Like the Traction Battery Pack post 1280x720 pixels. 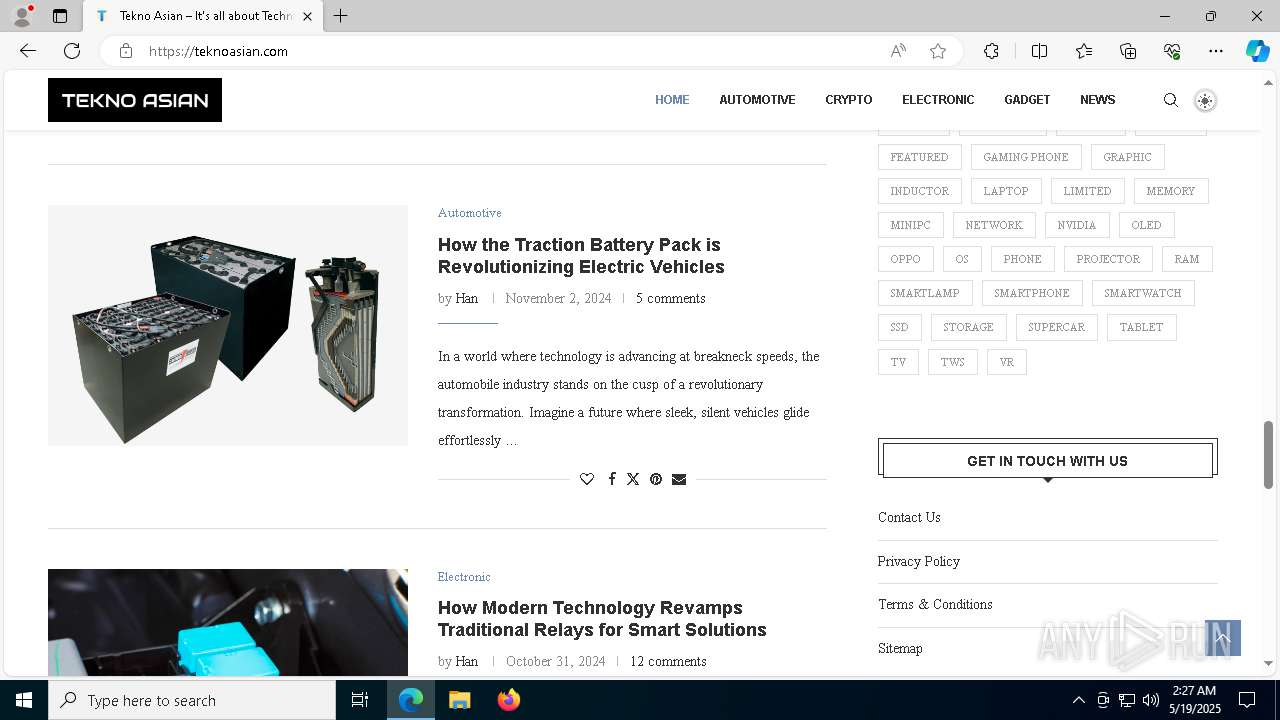[587, 479]
